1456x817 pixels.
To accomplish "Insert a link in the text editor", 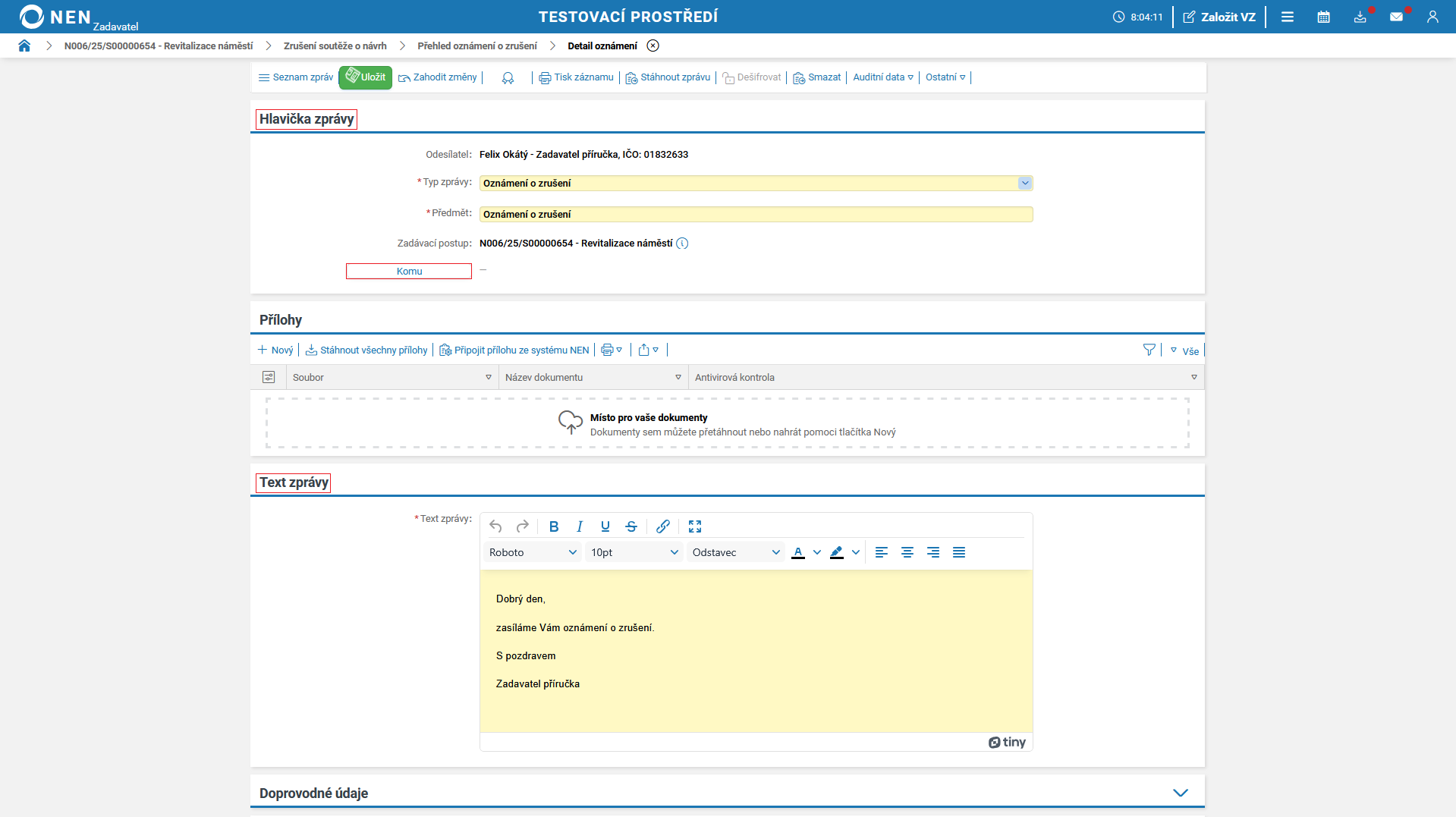I will click(x=662, y=526).
